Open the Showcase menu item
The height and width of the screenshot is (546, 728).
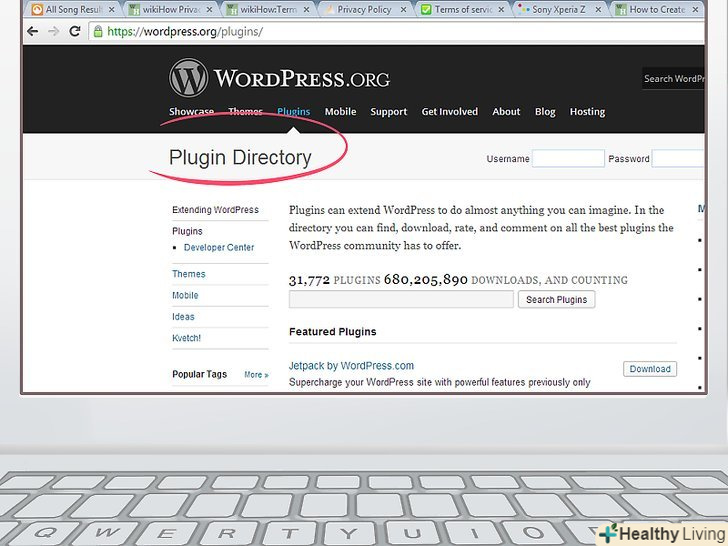pyautogui.click(x=191, y=112)
